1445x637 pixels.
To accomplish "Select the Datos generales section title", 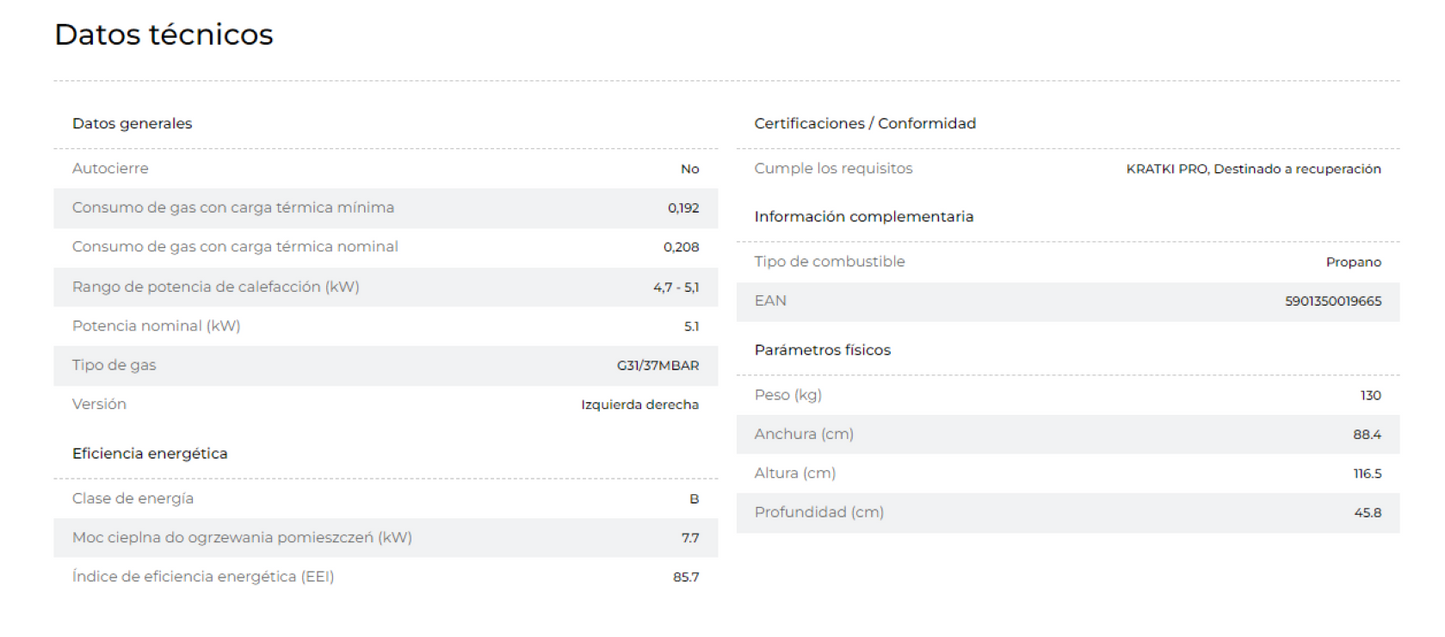I will (x=132, y=124).
